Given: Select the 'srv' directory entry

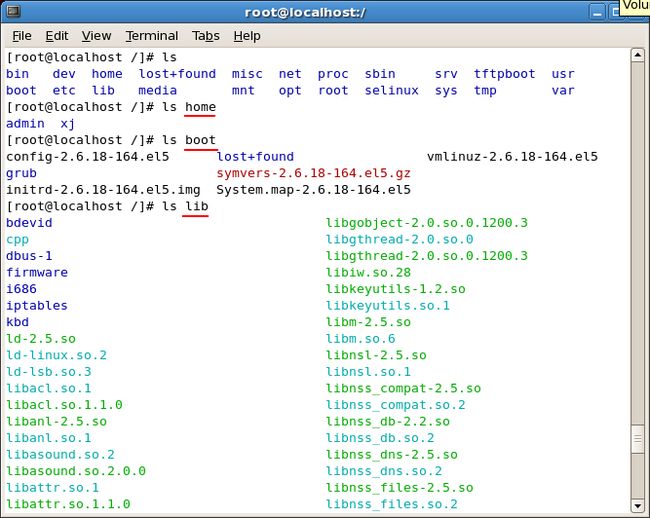Looking at the screenshot, I should (x=446, y=74).
